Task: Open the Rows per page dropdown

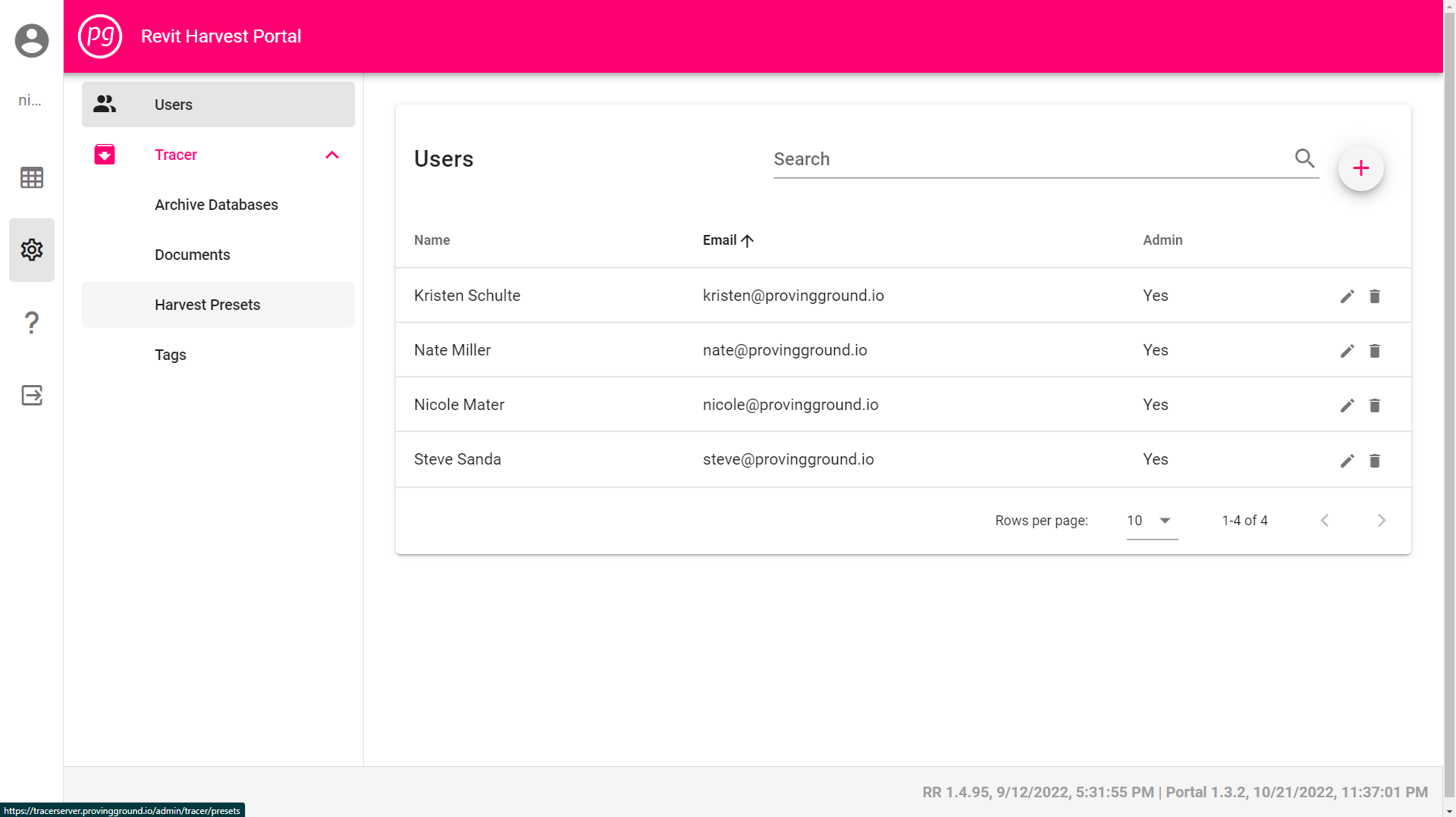Action: pos(1150,521)
